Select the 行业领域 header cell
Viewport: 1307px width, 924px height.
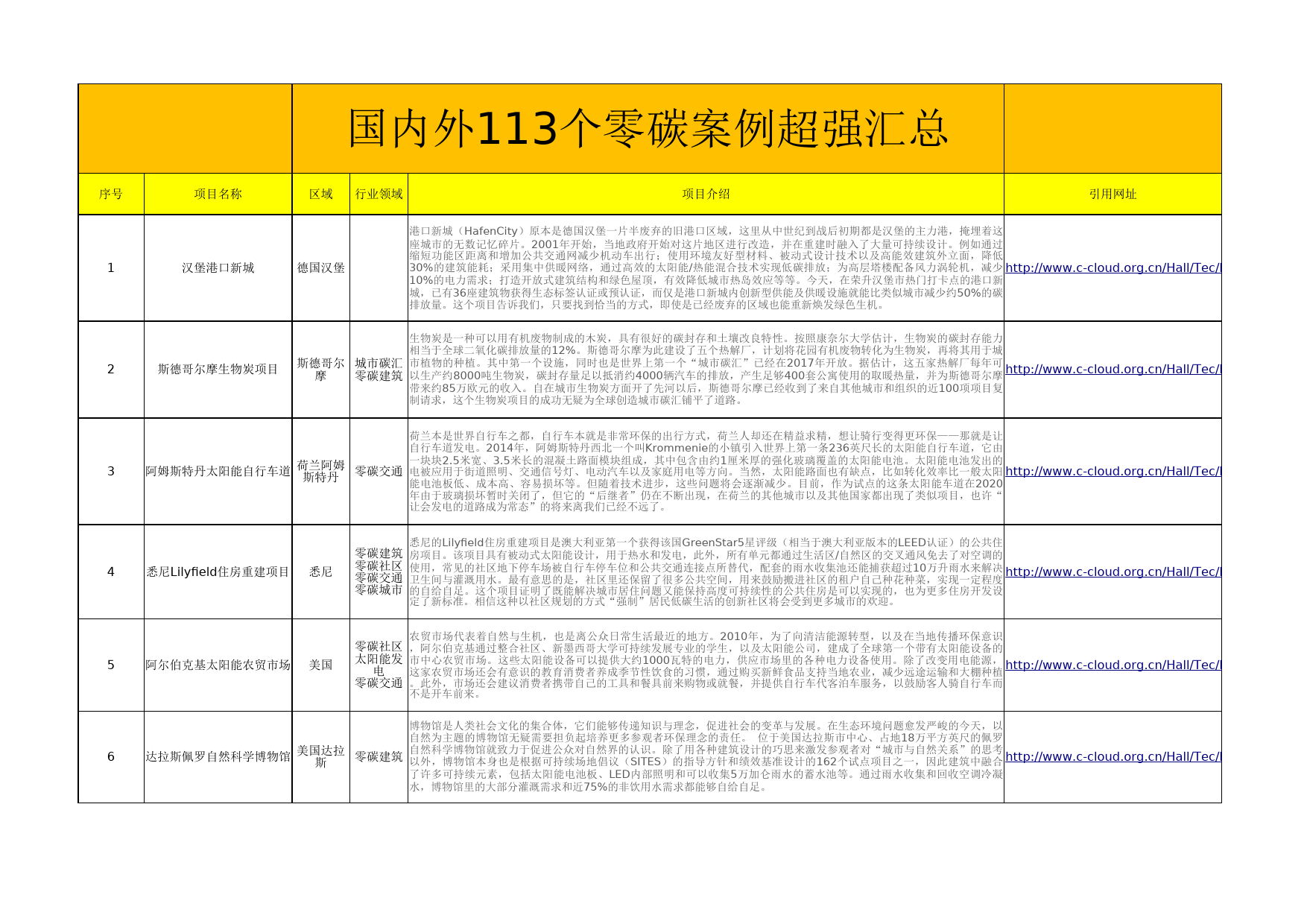379,194
